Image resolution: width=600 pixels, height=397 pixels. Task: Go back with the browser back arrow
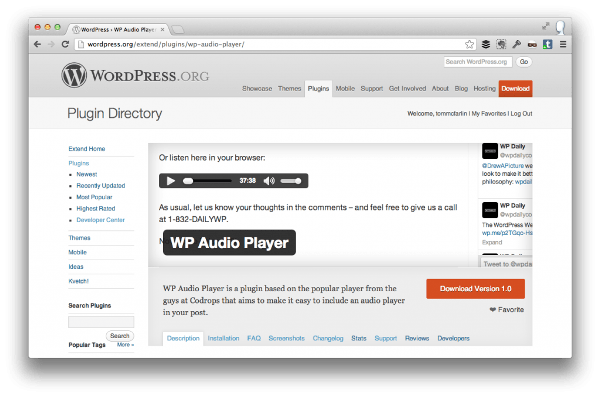click(37, 44)
